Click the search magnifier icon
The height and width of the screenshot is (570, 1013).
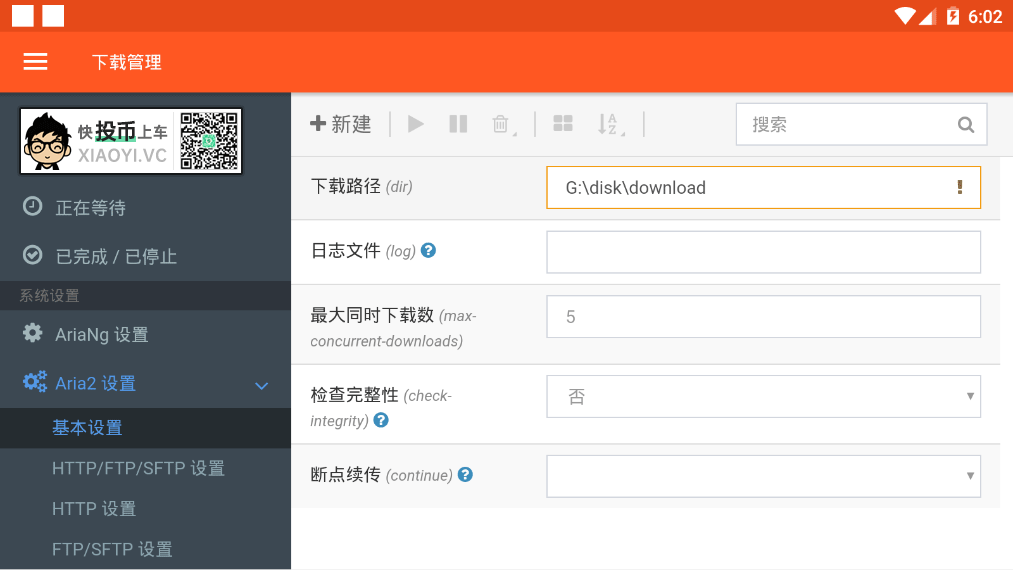[x=966, y=125]
